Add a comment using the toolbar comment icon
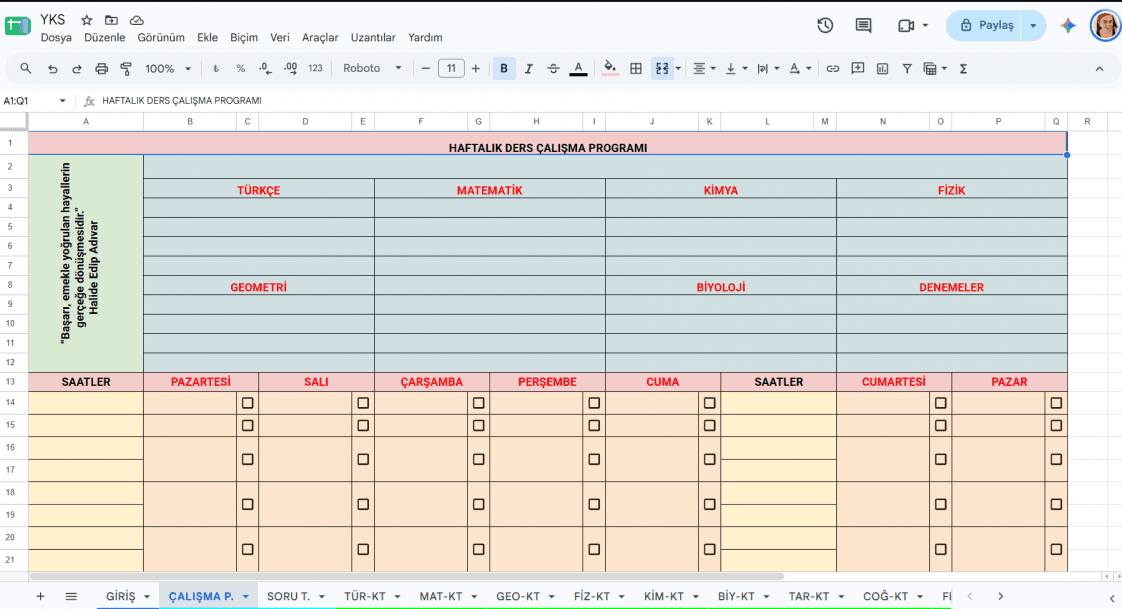Image resolution: width=1122 pixels, height=609 pixels. (857, 69)
